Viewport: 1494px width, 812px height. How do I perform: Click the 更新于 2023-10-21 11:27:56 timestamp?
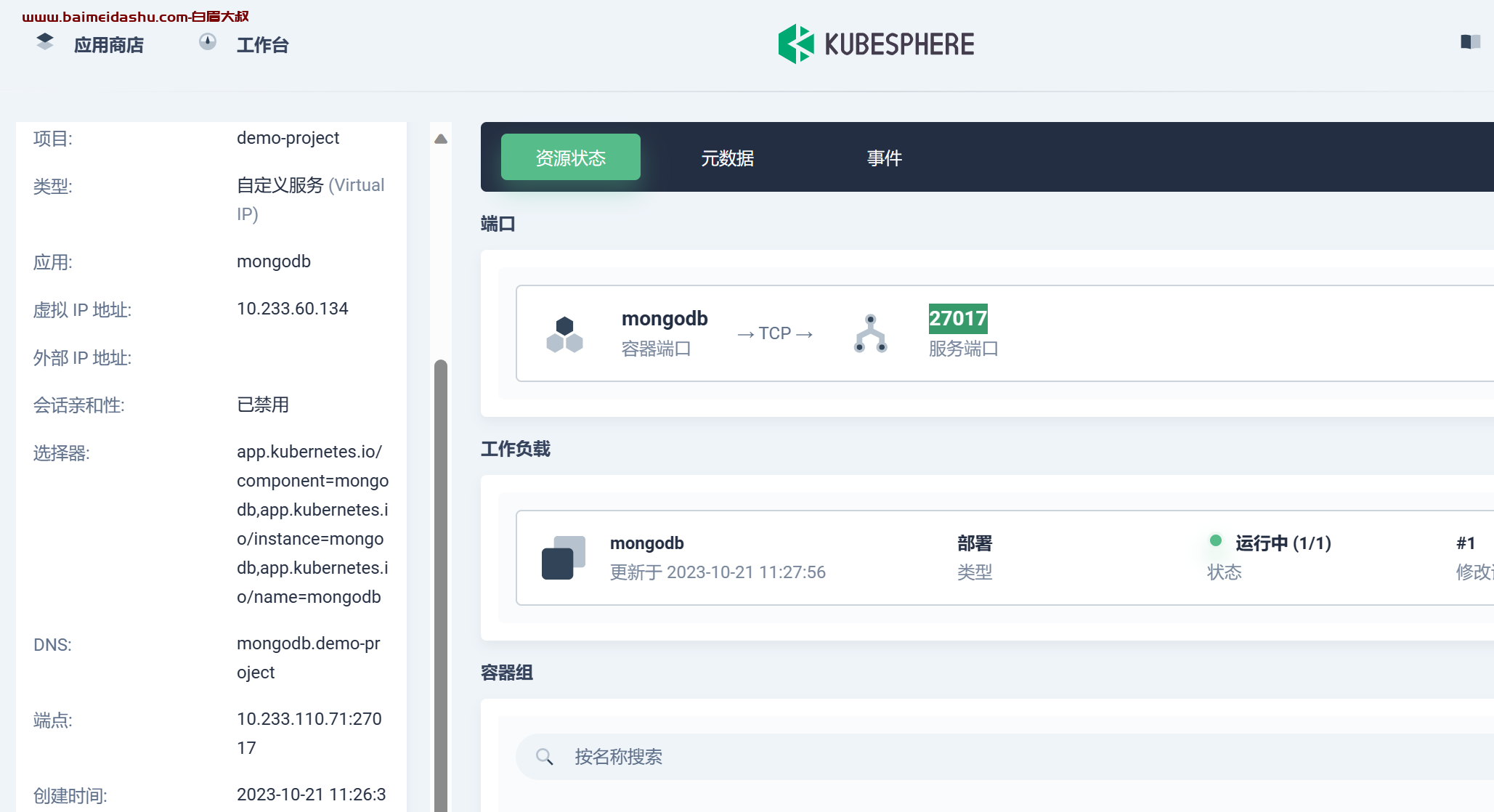718,572
